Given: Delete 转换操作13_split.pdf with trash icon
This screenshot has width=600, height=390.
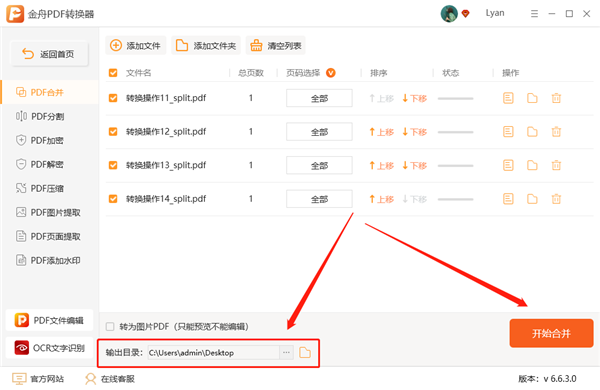Looking at the screenshot, I should 556,165.
